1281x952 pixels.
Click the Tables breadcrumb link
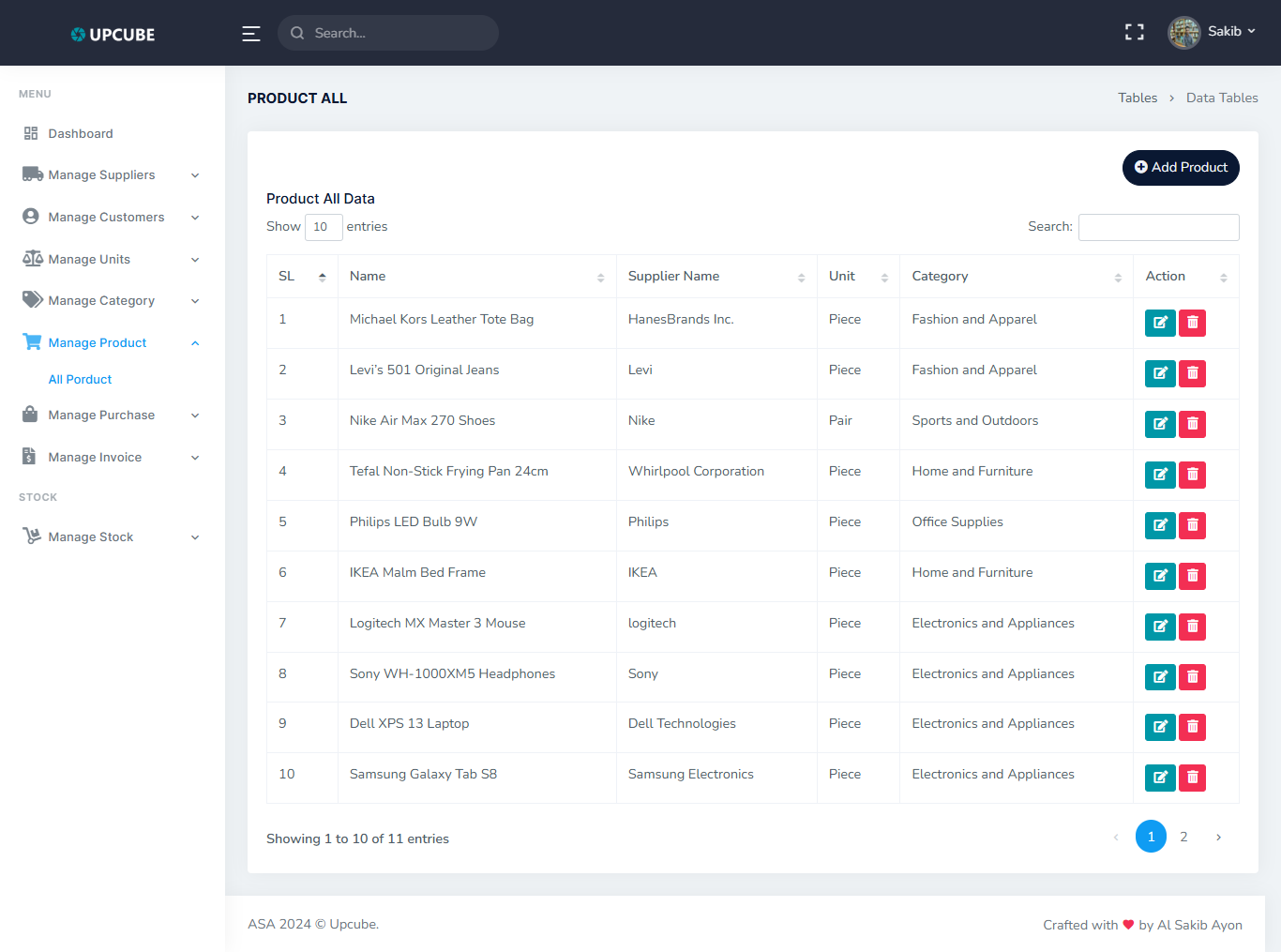pyautogui.click(x=1137, y=98)
